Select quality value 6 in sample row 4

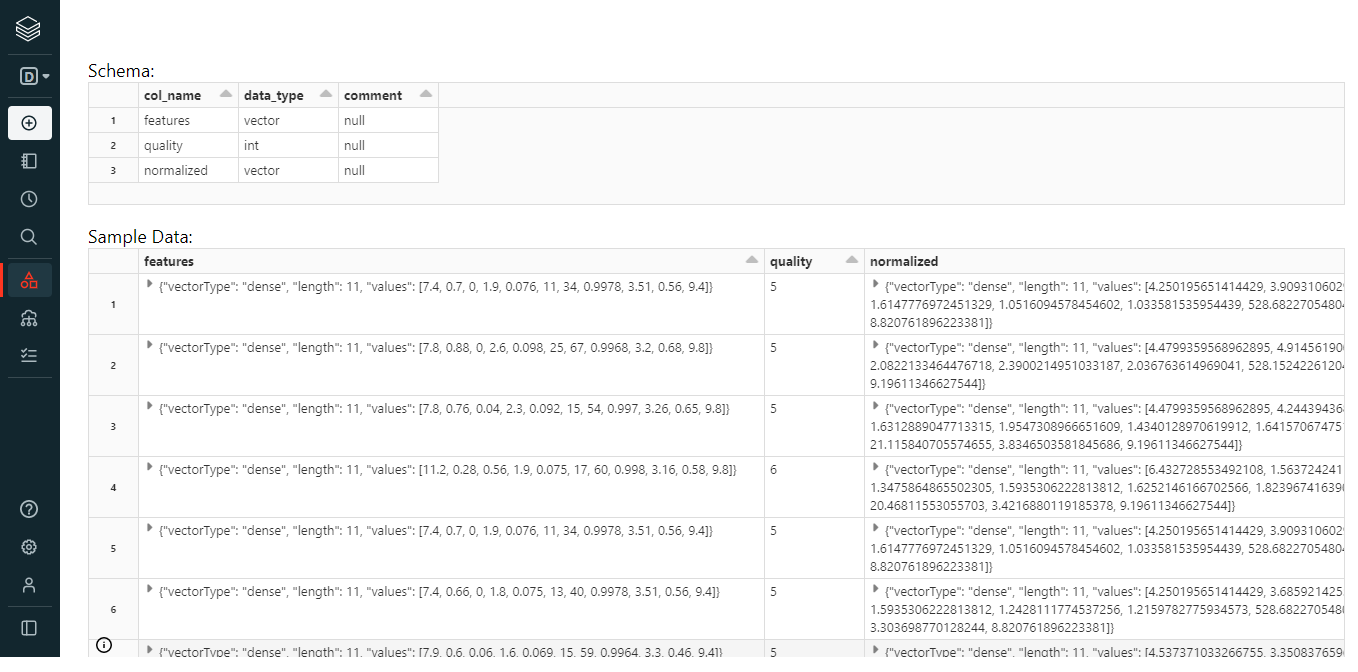[x=814, y=487]
